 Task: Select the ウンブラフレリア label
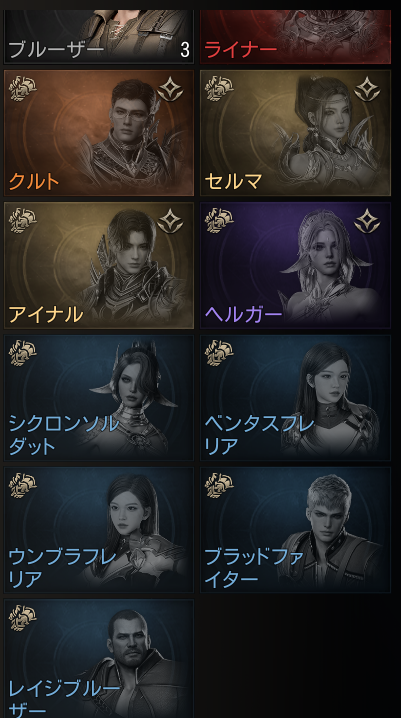(x=62, y=567)
